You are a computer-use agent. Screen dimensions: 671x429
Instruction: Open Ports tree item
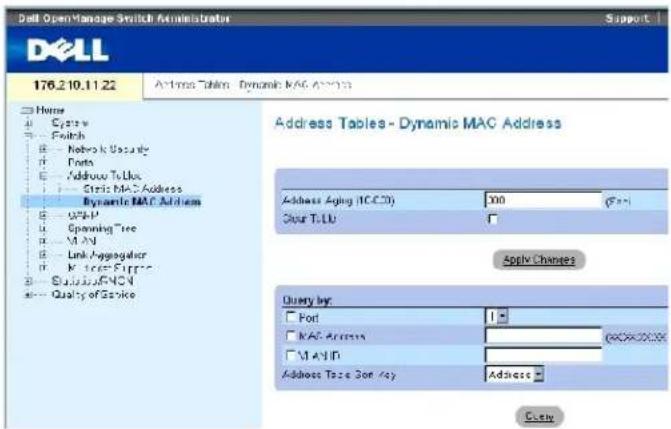tap(80, 163)
